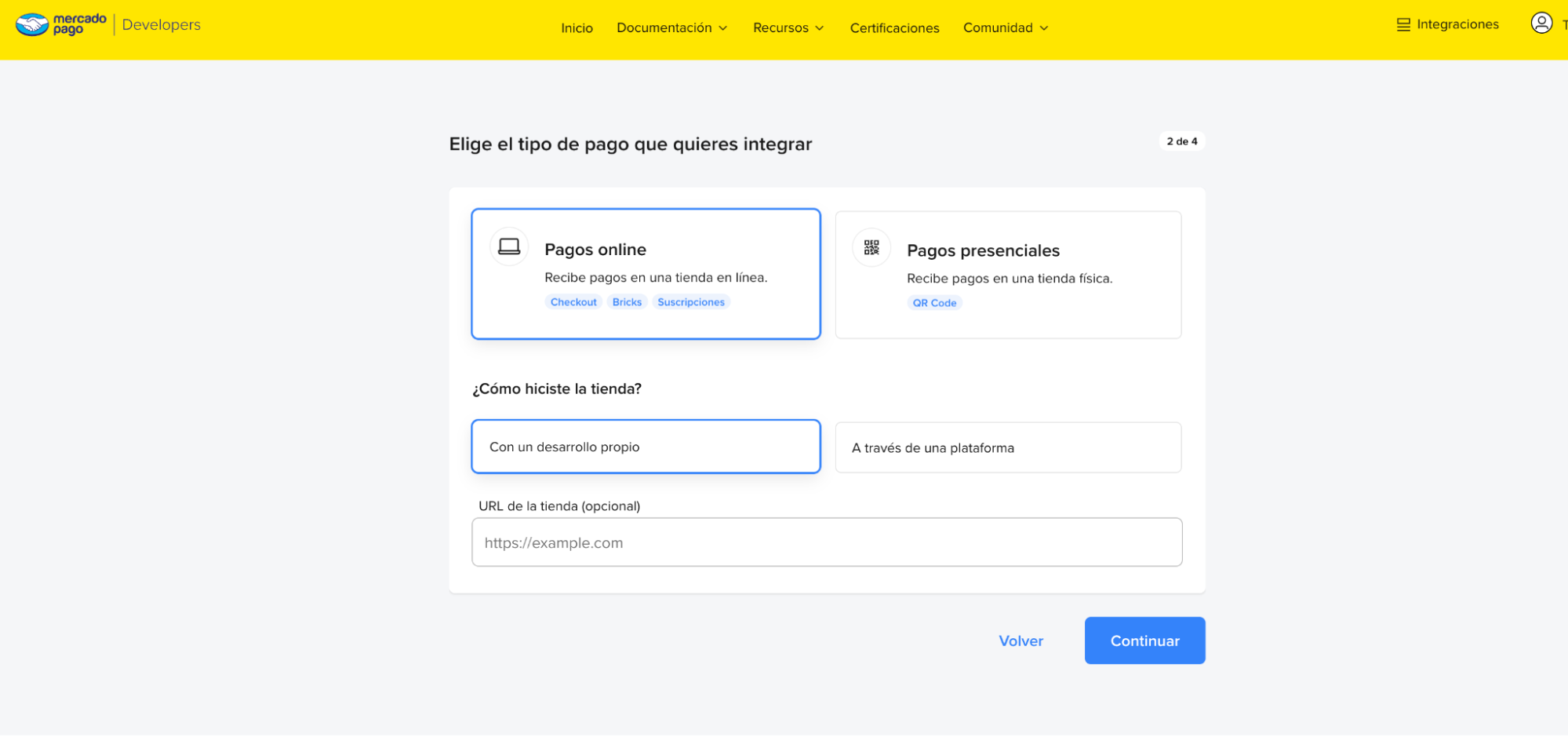Click the QR Code tag
The width and height of the screenshot is (1568, 737).
[x=934, y=303]
